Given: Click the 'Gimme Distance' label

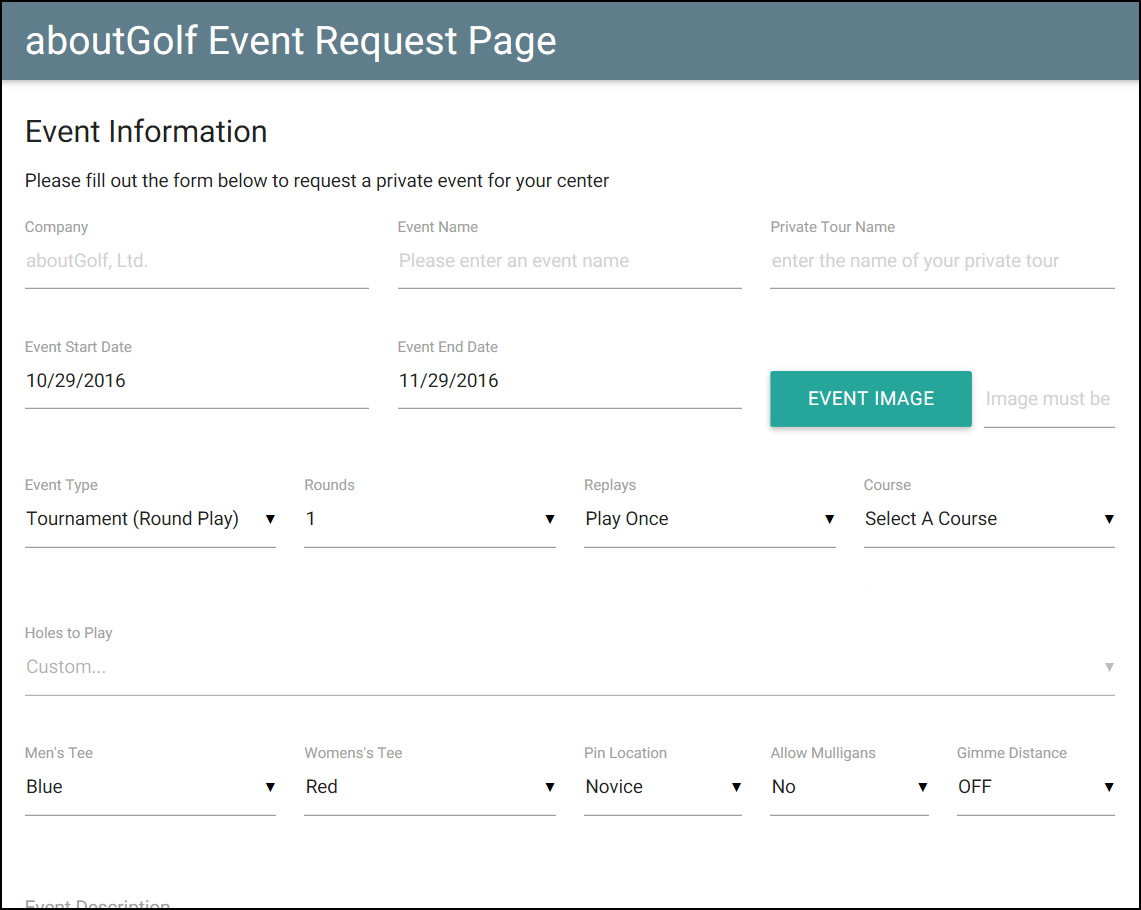Looking at the screenshot, I should tap(1011, 753).
